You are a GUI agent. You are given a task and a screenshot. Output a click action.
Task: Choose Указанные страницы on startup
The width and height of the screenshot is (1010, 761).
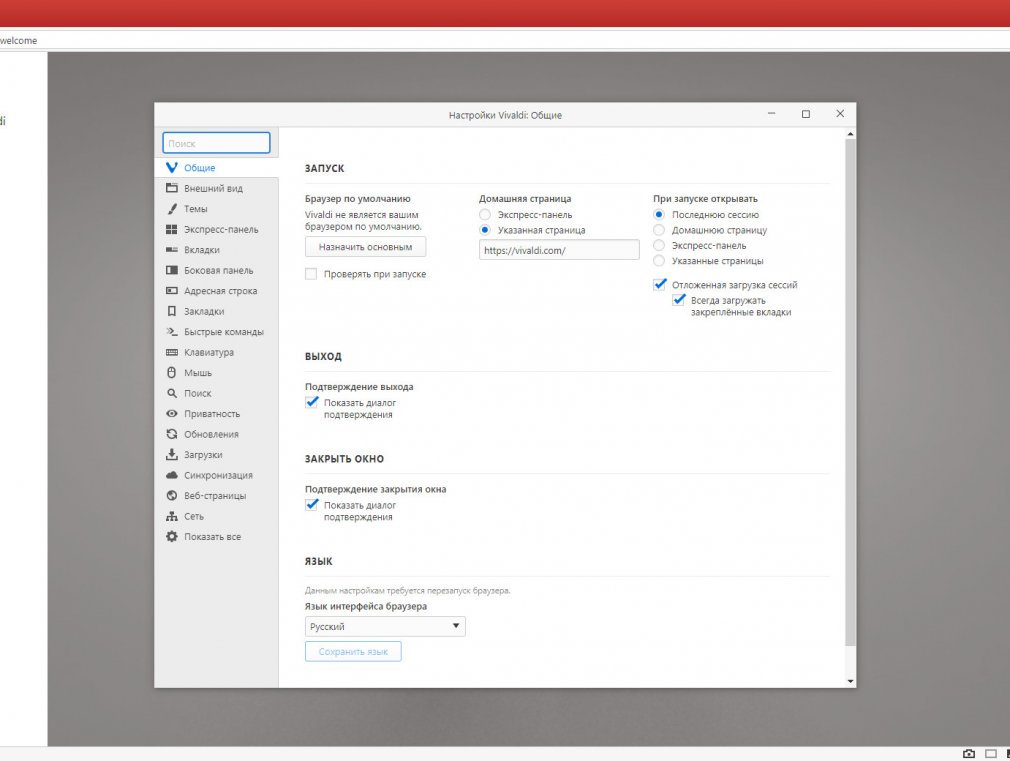[x=659, y=261]
